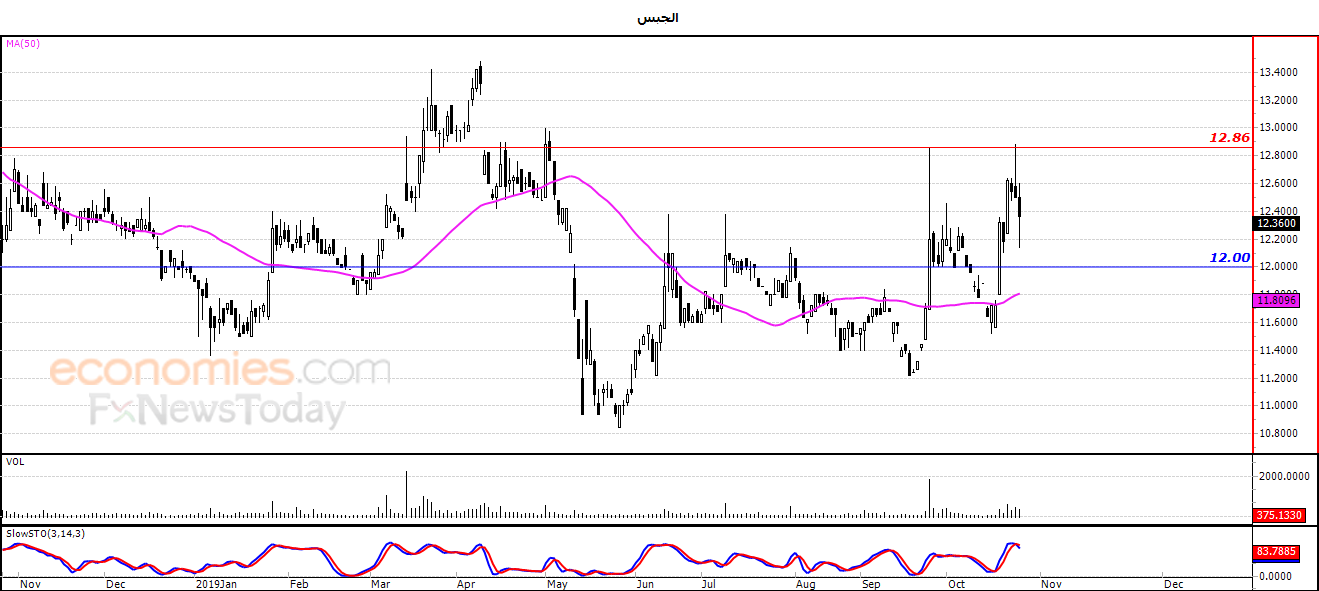Image resolution: width=1319 pixels, height=591 pixels.
Task: Click the VOL panel label
Action: (x=15, y=462)
